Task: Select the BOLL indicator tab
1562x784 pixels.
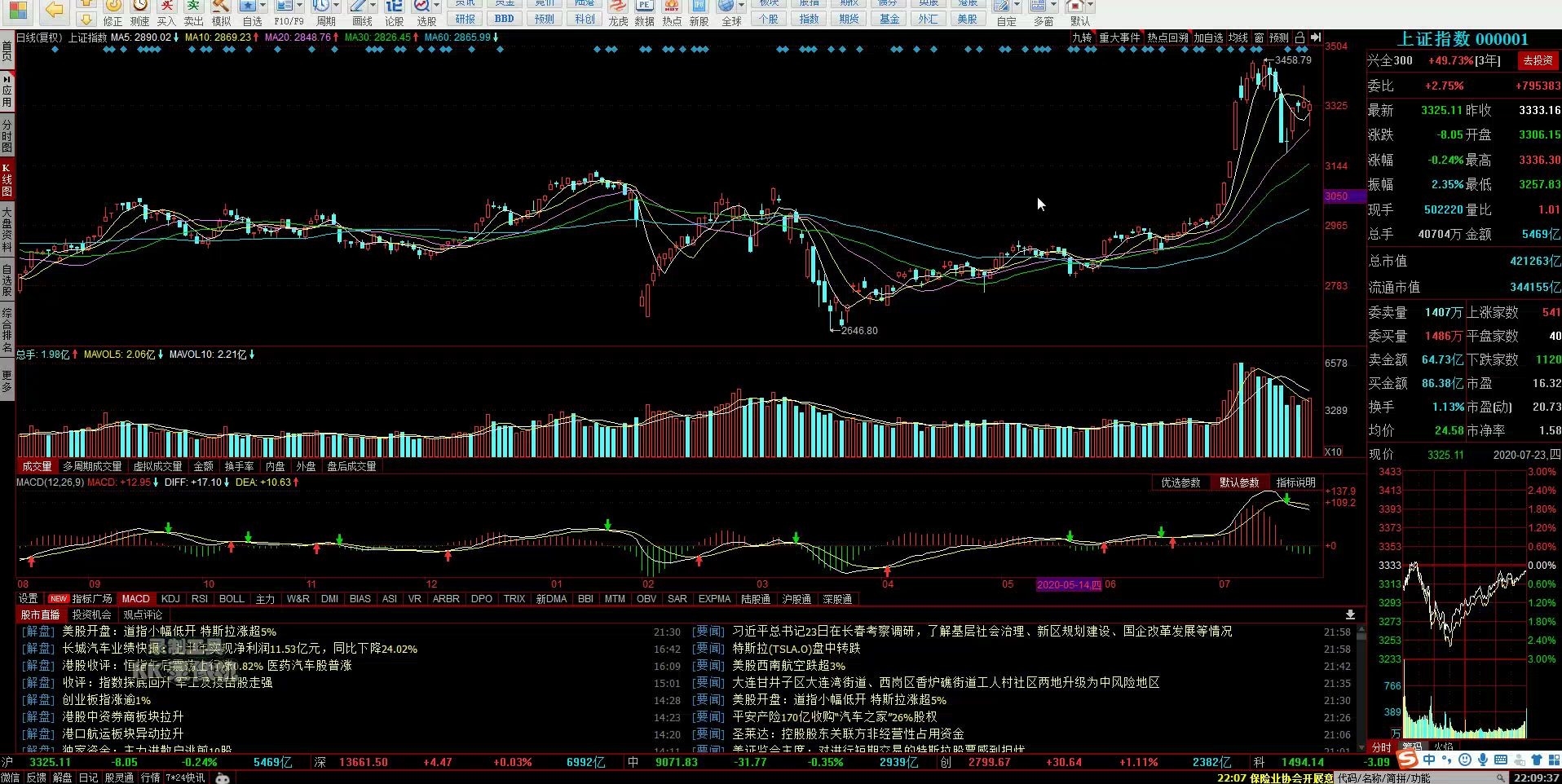Action: pos(232,598)
